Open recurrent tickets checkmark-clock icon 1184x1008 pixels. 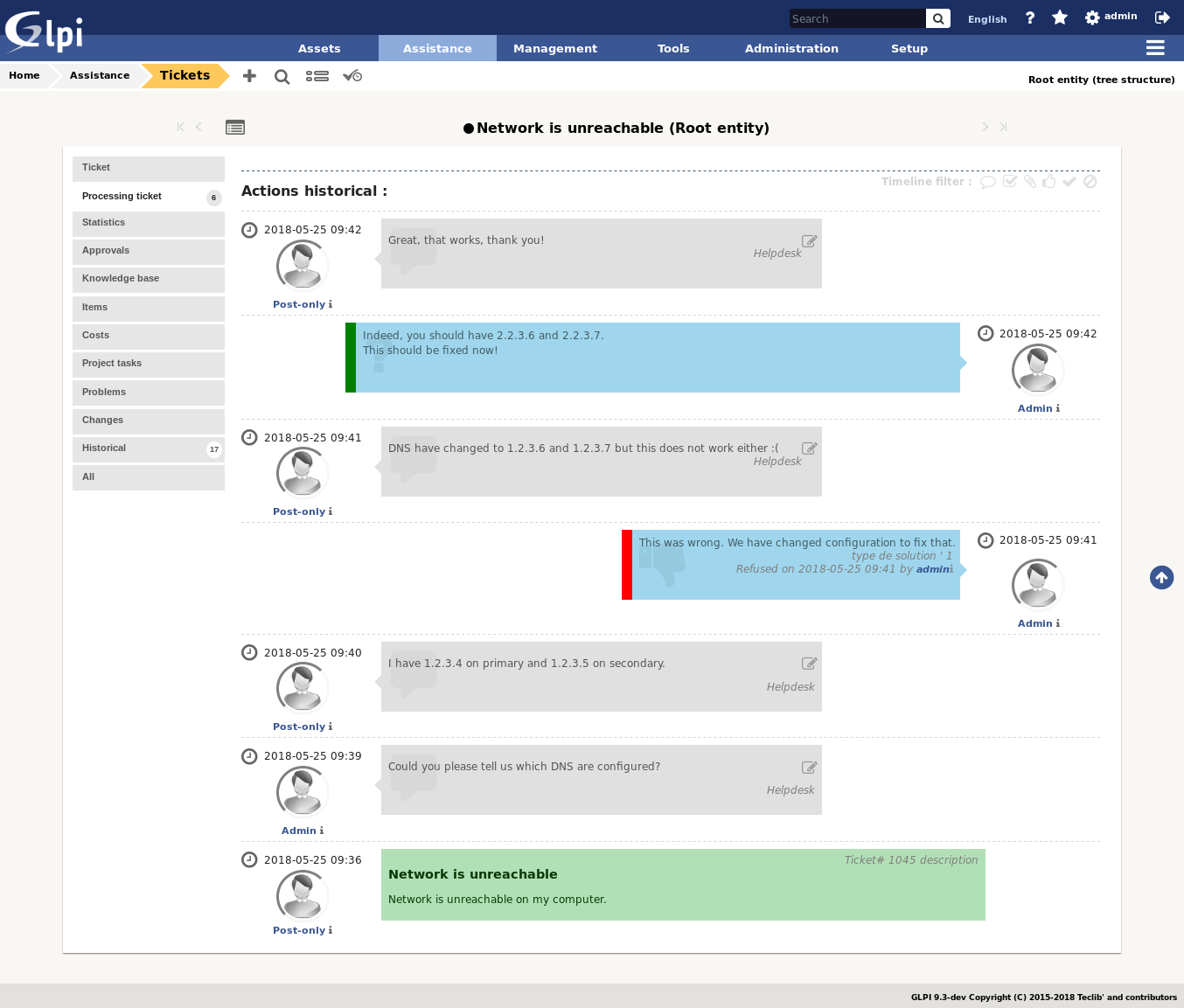(x=352, y=76)
